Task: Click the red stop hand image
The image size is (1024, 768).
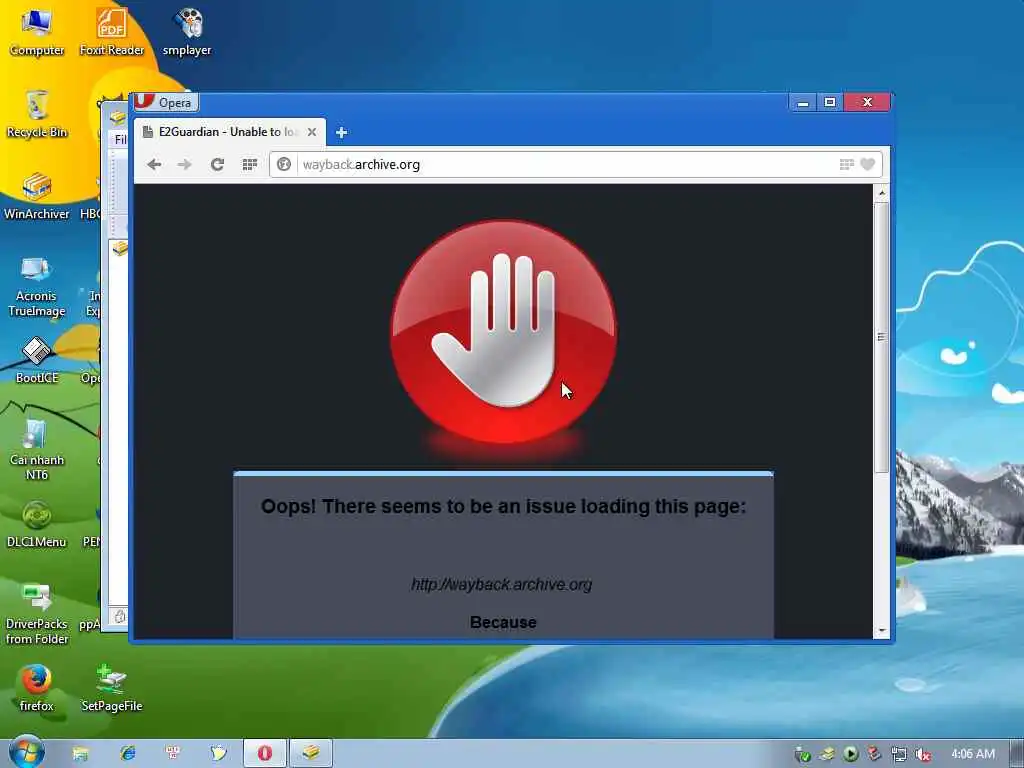Action: (503, 332)
